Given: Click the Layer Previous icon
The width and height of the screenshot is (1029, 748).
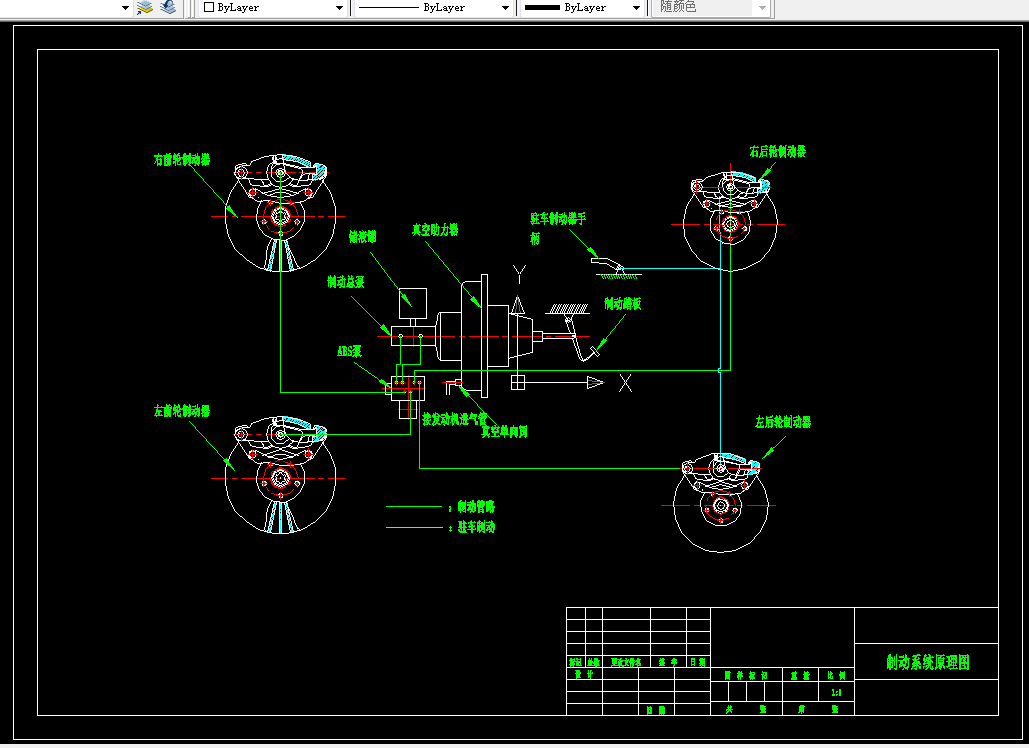Looking at the screenshot, I should click(169, 7).
